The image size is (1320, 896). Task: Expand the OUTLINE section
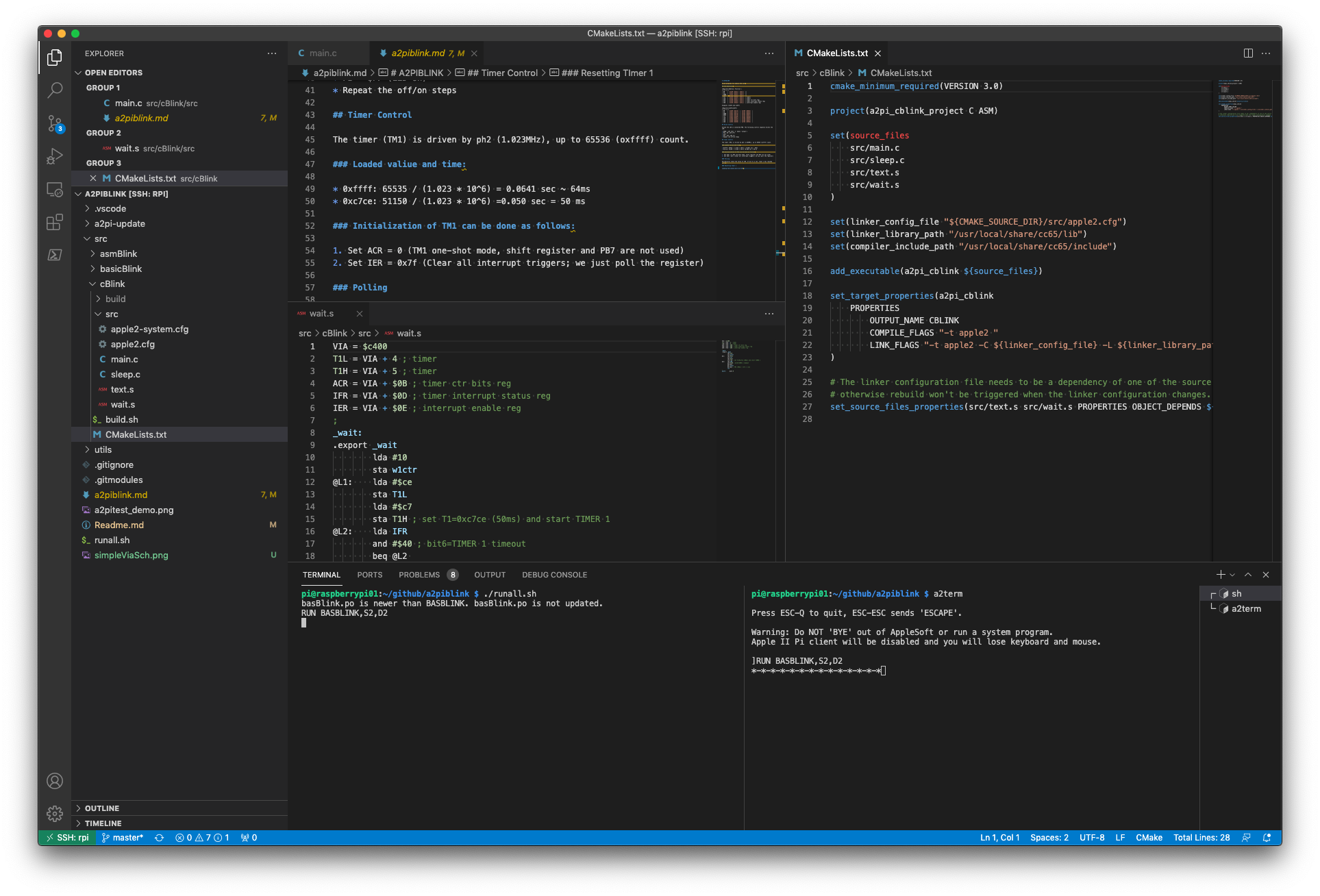(102, 808)
